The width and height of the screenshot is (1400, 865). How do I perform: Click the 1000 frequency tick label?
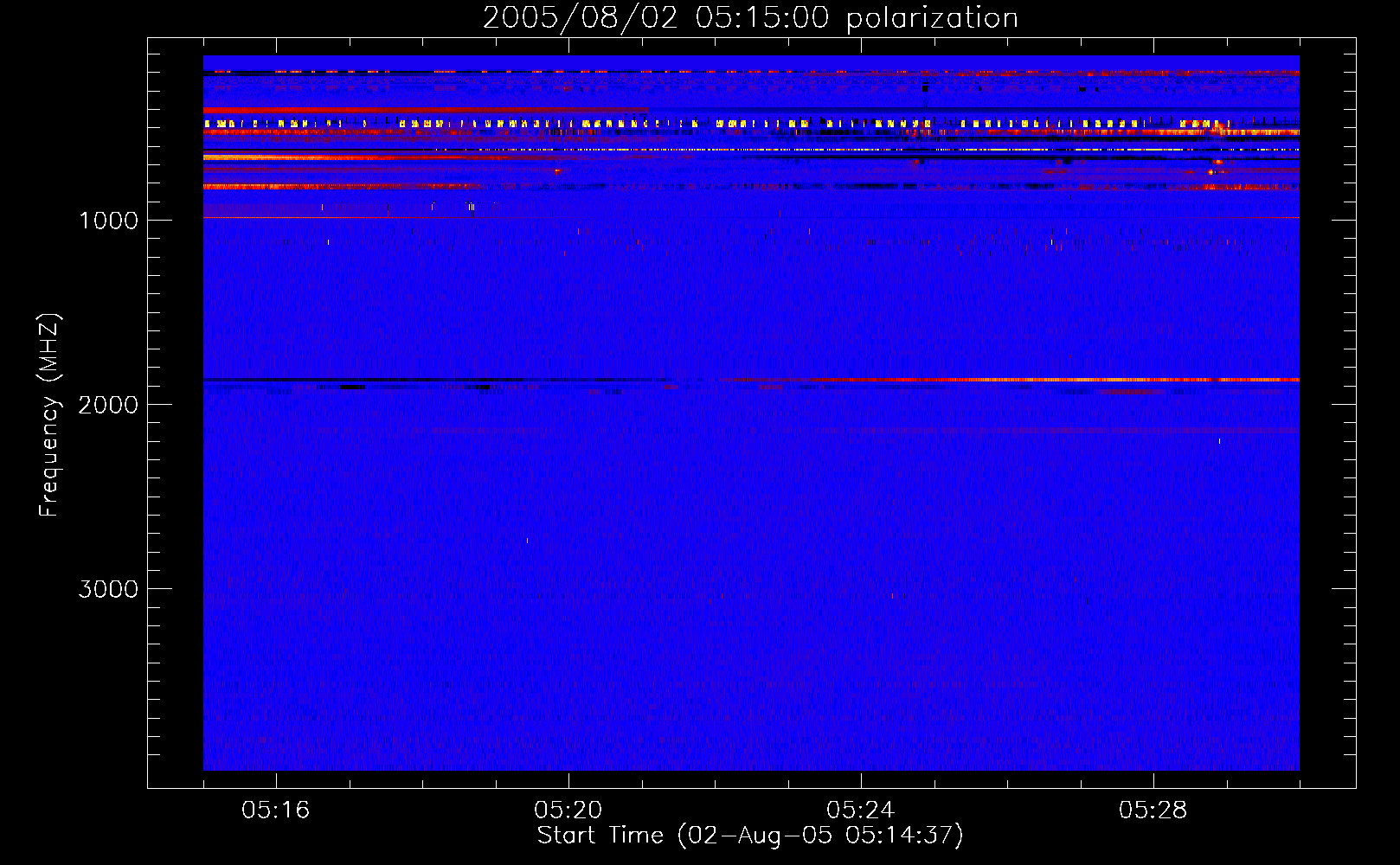pos(108,221)
